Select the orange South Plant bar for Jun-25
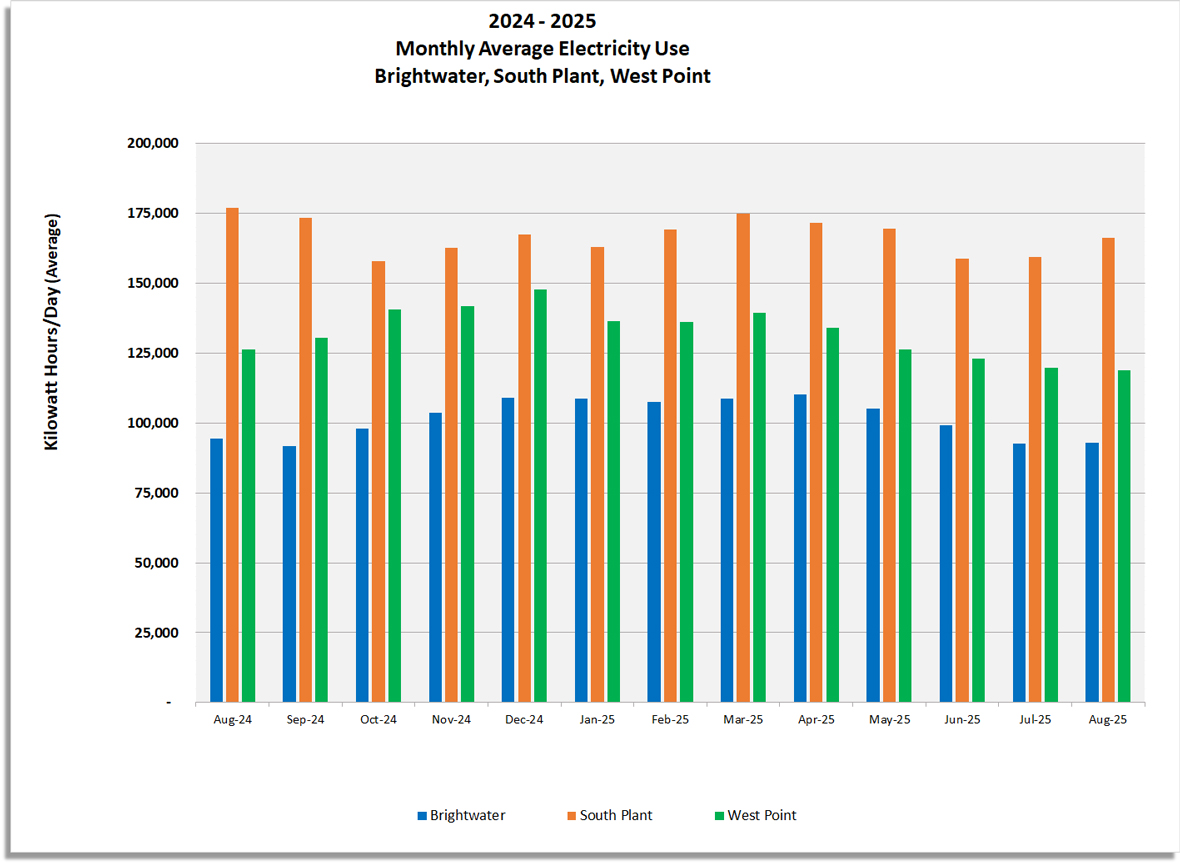1180x863 pixels. coord(962,480)
